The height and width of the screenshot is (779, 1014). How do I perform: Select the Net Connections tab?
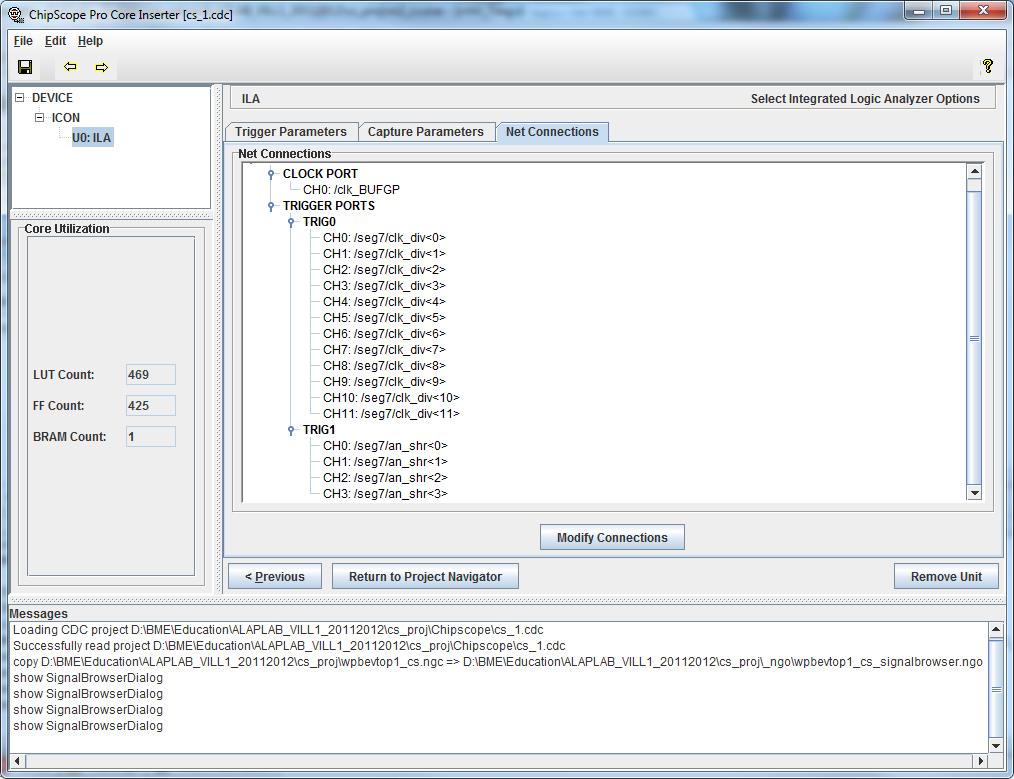pyautogui.click(x=552, y=132)
